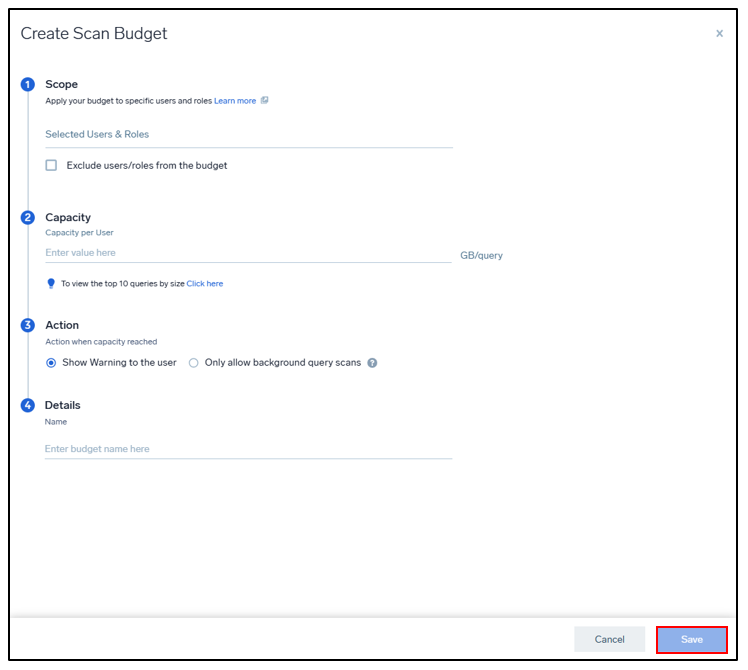Screen dimensions: 748x670
Task: Click the lightbulb tip icon
Action: point(51,283)
